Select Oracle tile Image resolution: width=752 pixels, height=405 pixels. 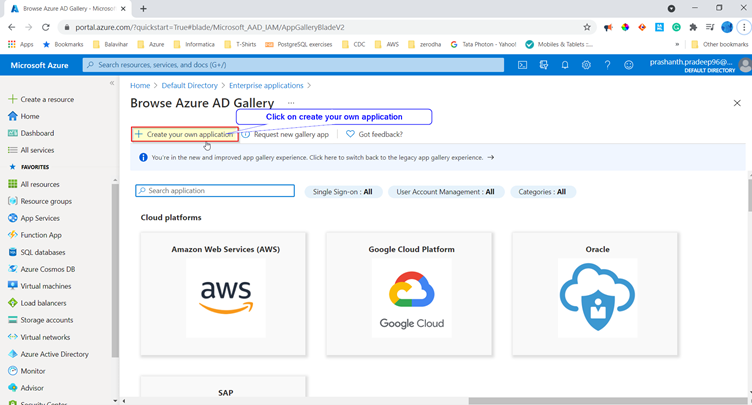click(x=595, y=294)
